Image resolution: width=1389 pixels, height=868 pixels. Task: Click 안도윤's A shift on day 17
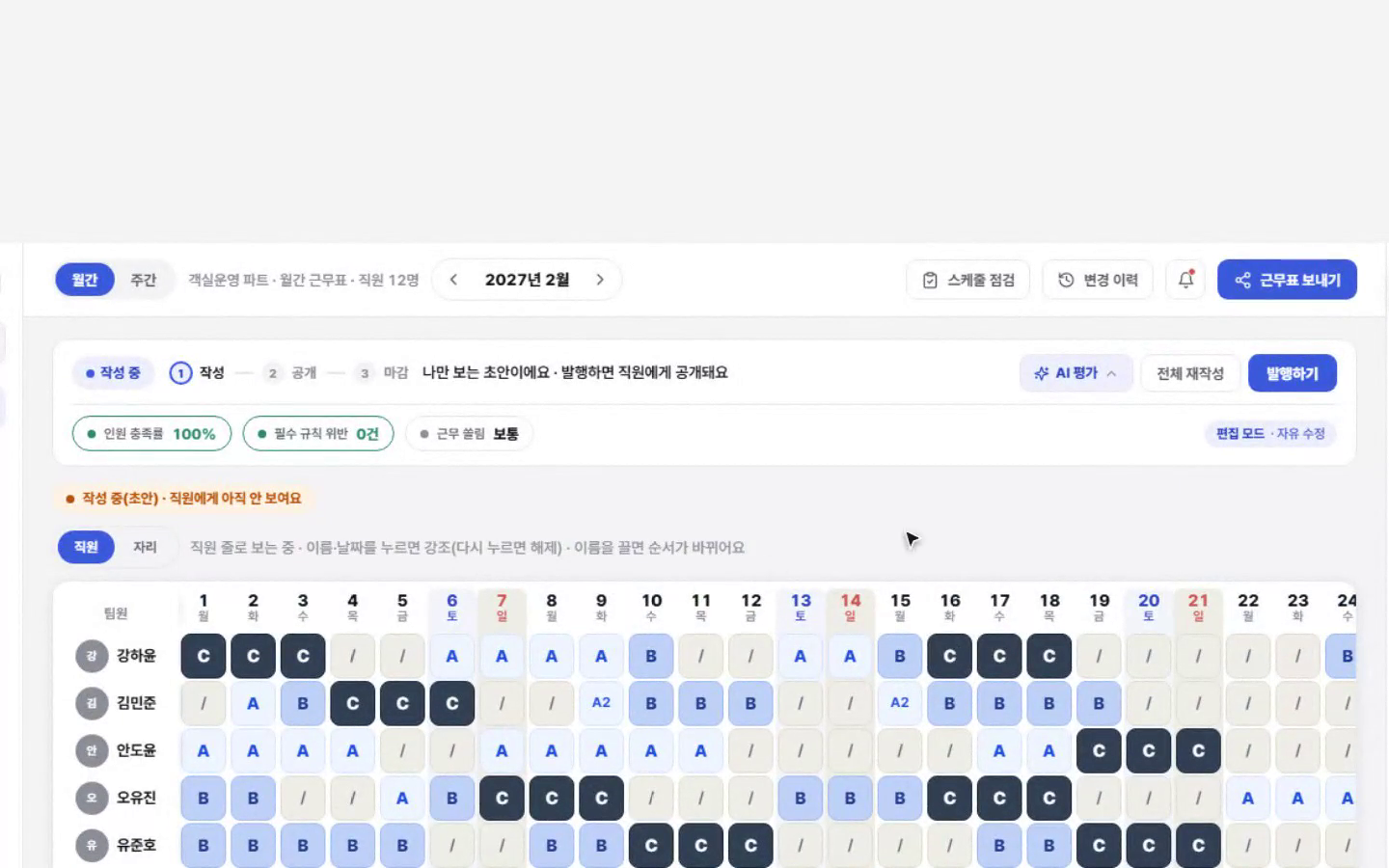pyautogui.click(x=999, y=750)
